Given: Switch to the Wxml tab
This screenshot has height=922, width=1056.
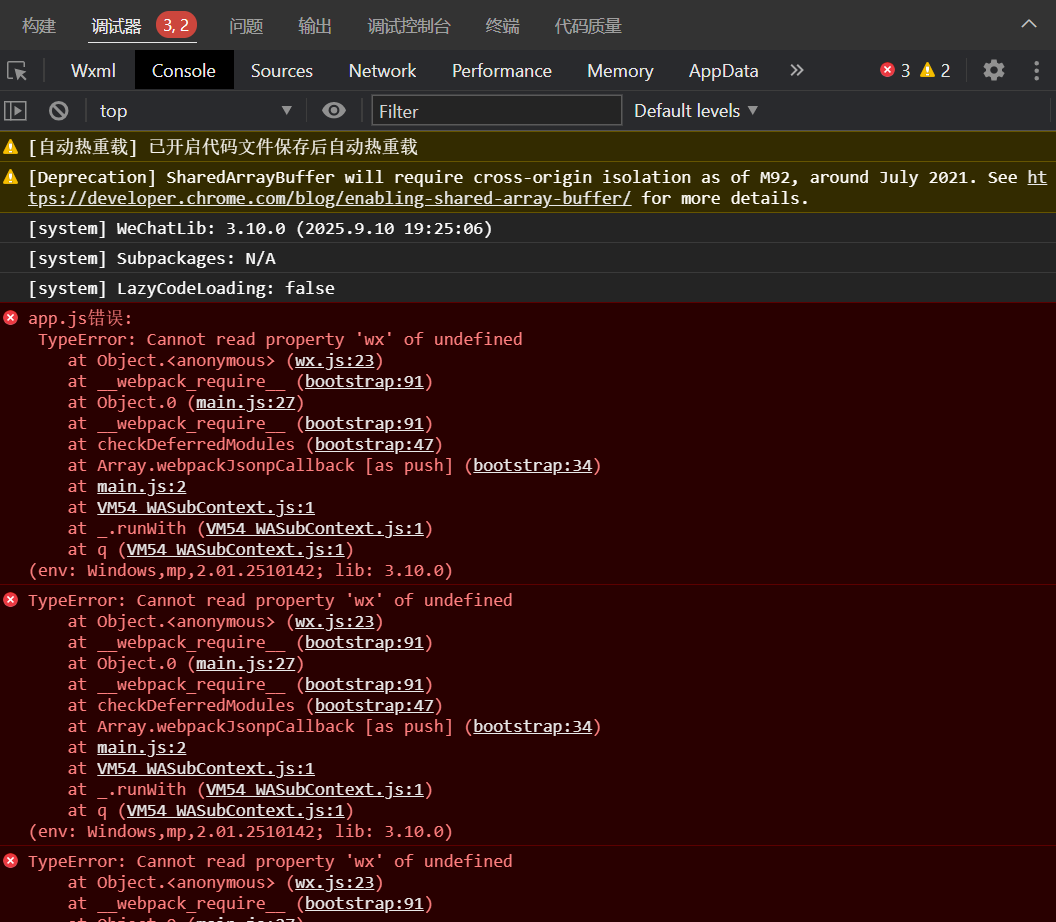Looking at the screenshot, I should (93, 71).
